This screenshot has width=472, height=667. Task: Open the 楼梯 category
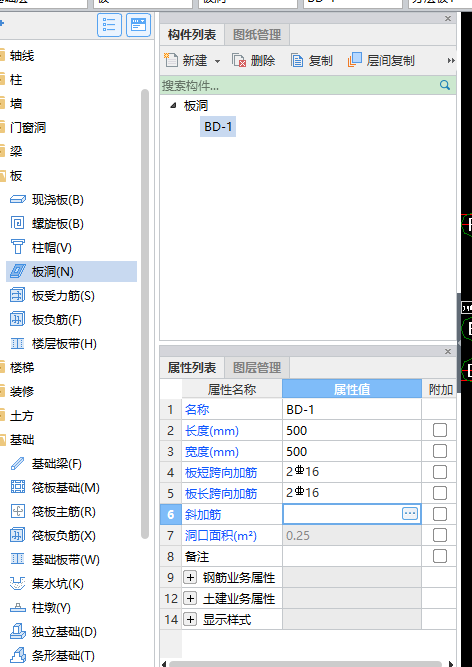click(22, 368)
